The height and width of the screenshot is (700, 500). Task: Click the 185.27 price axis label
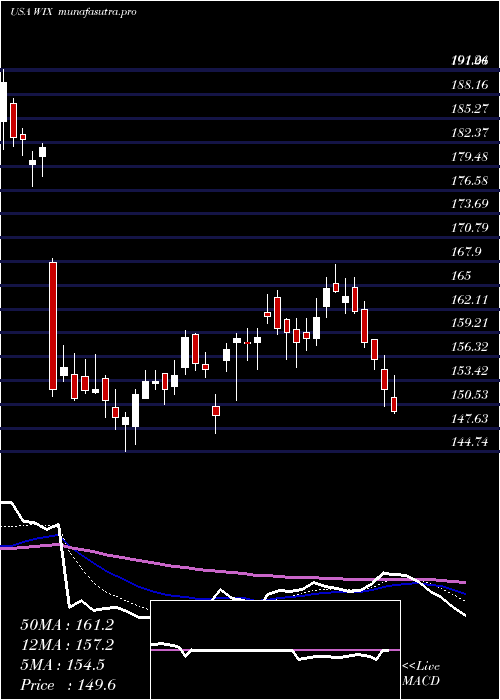click(x=470, y=108)
